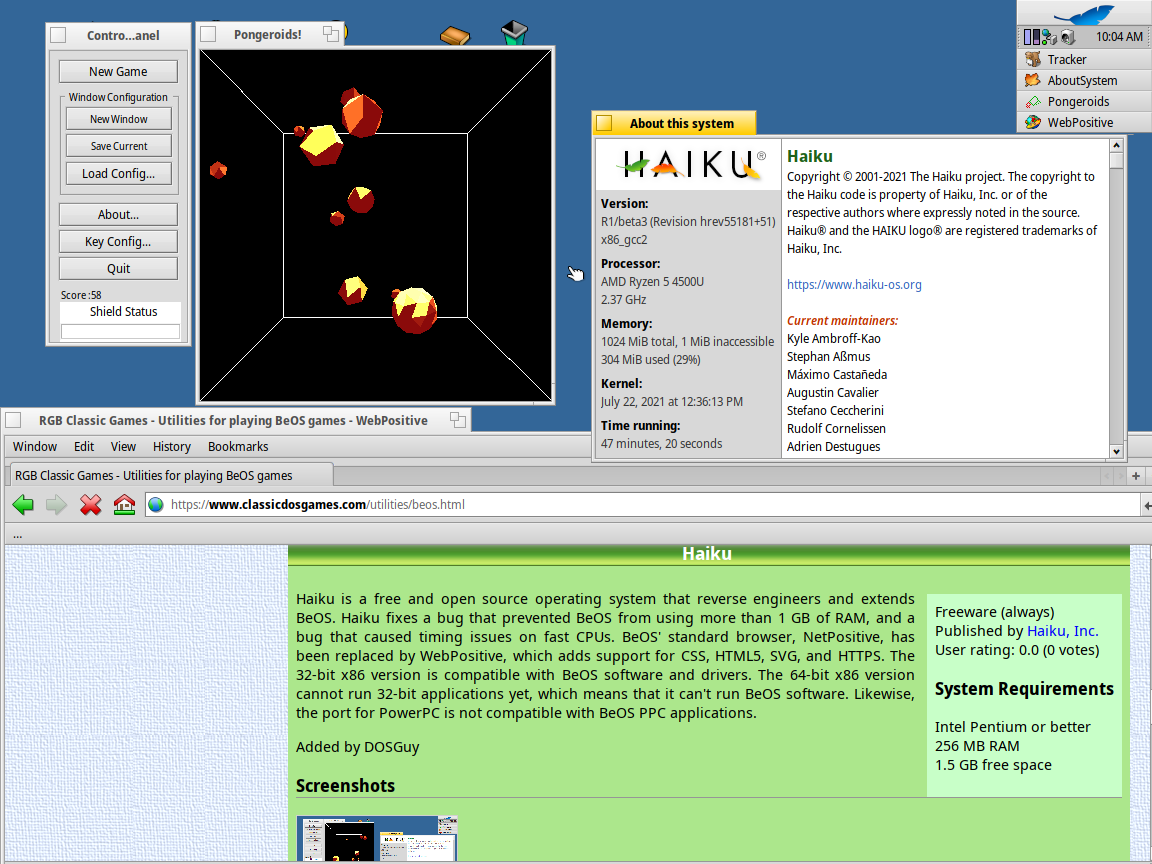This screenshot has width=1152, height=864.
Task: Open the network status tray icon
Action: click(x=1049, y=37)
